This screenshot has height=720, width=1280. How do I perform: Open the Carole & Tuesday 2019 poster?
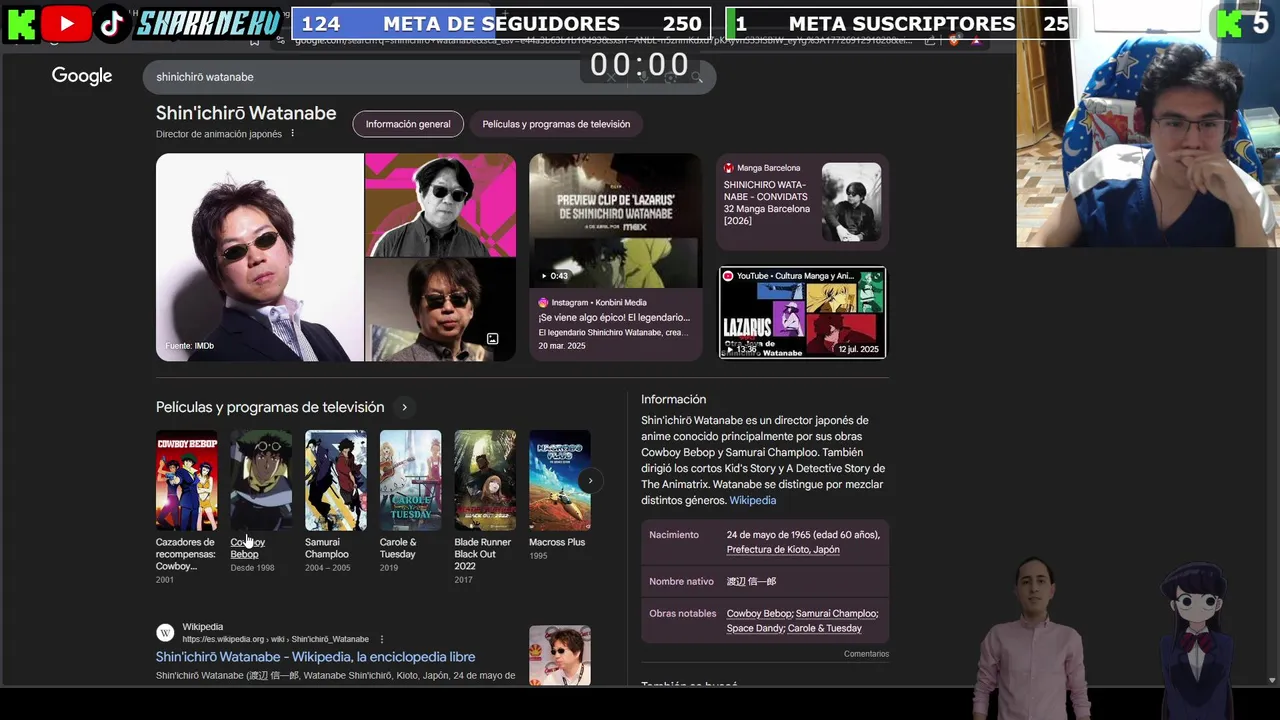410,481
